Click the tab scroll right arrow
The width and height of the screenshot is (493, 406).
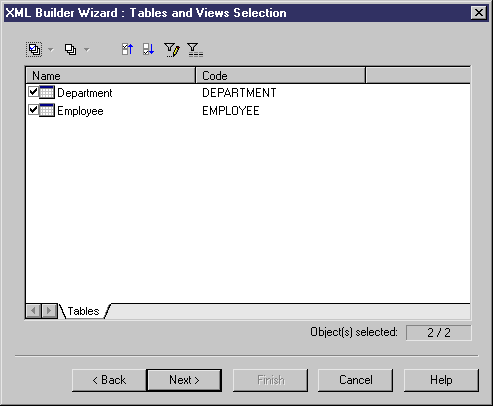[x=49, y=311]
